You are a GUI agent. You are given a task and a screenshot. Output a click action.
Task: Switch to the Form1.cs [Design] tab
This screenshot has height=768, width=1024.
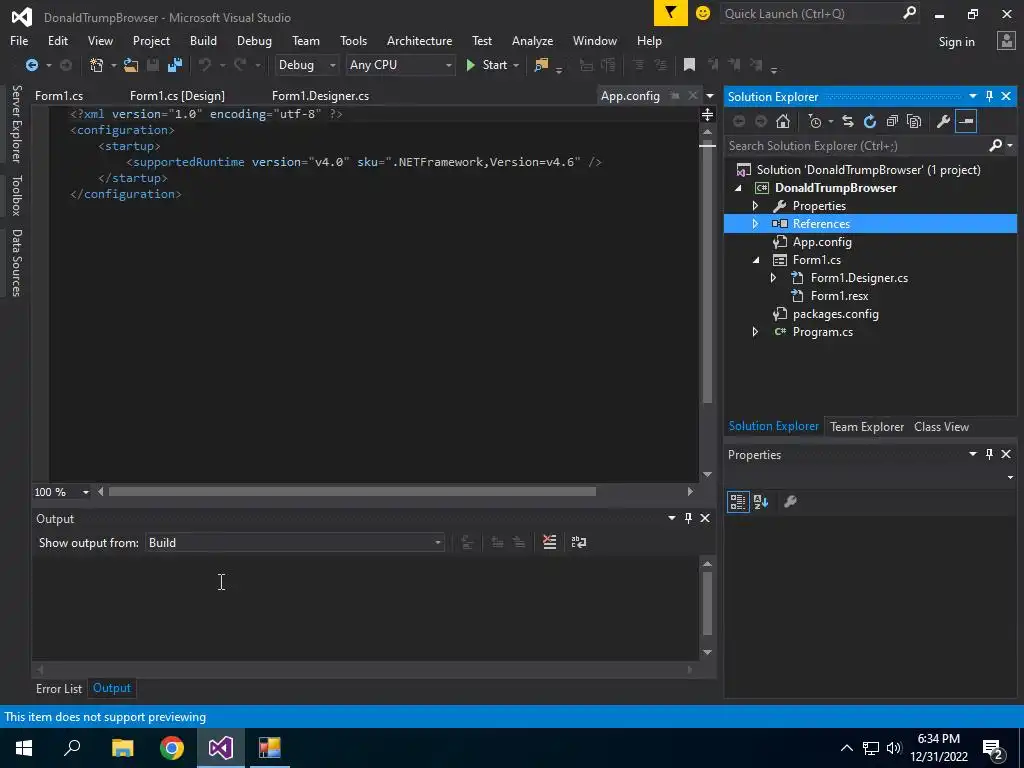pyautogui.click(x=177, y=96)
